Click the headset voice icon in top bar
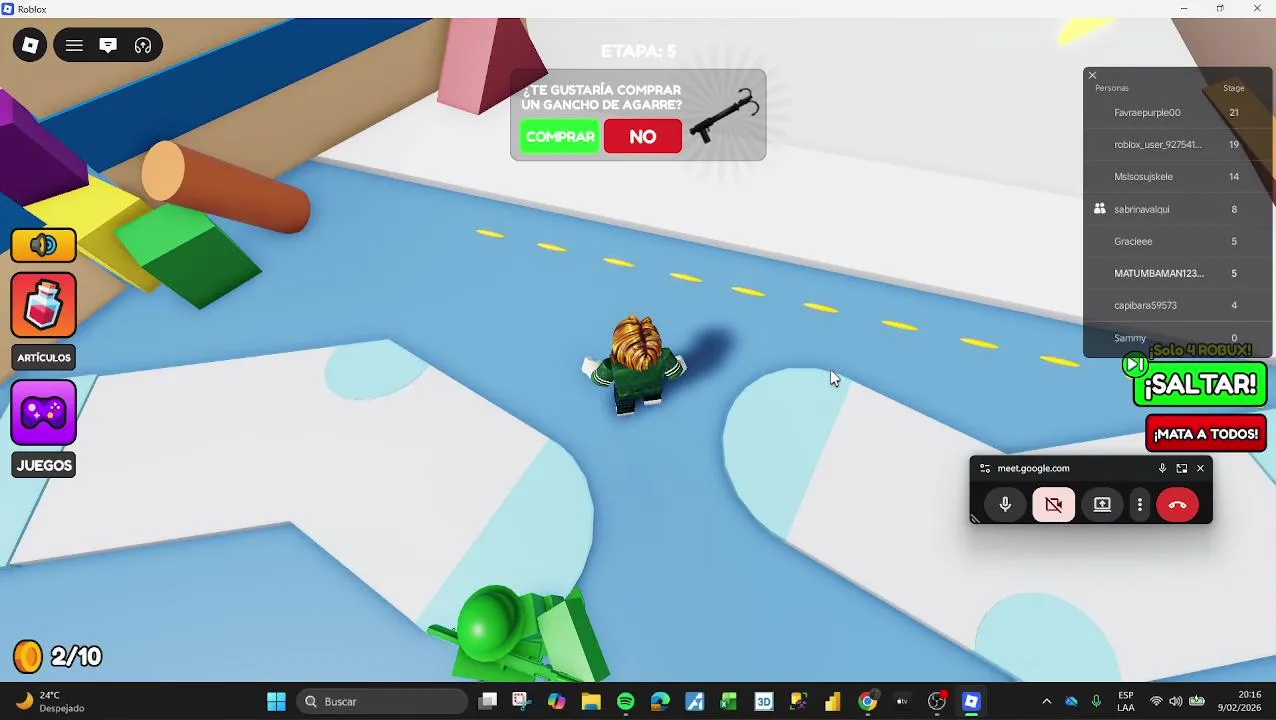This screenshot has height=720, width=1276. (143, 45)
